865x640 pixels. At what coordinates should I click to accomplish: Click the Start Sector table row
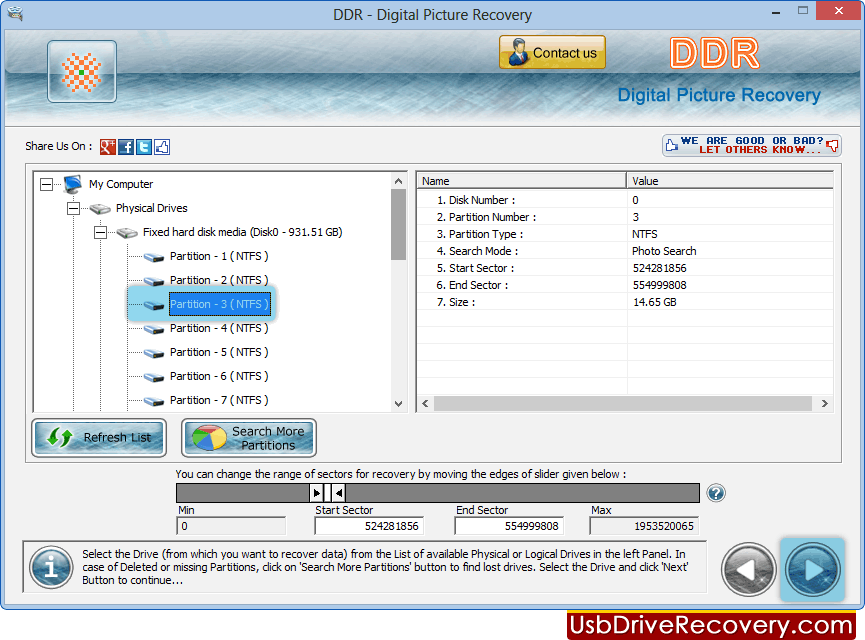625,268
